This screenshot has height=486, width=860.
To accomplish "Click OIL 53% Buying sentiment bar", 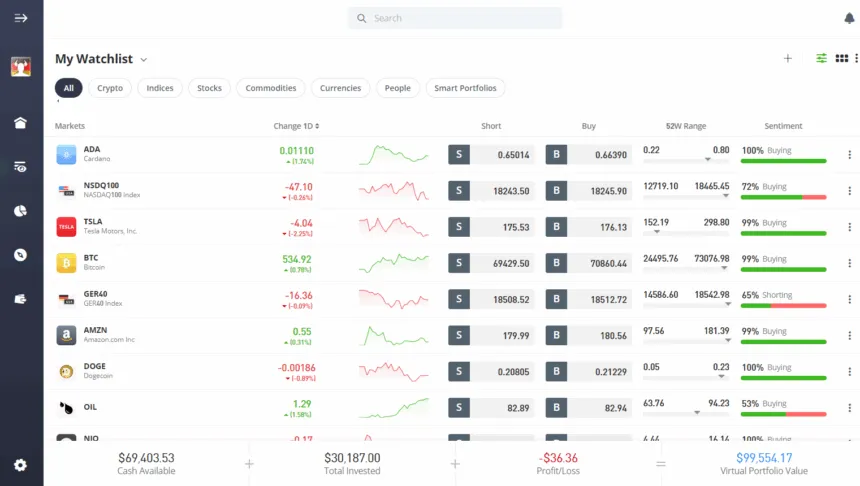I will click(783, 414).
